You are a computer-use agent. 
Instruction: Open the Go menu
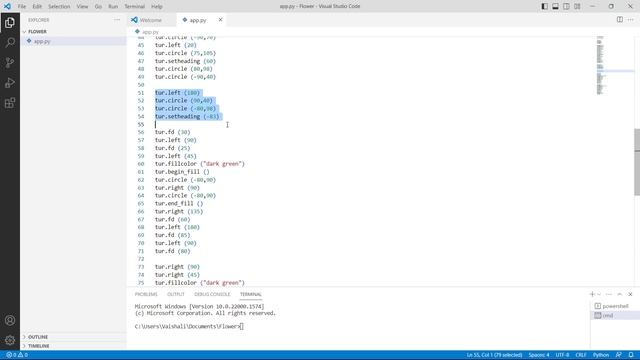point(98,7)
